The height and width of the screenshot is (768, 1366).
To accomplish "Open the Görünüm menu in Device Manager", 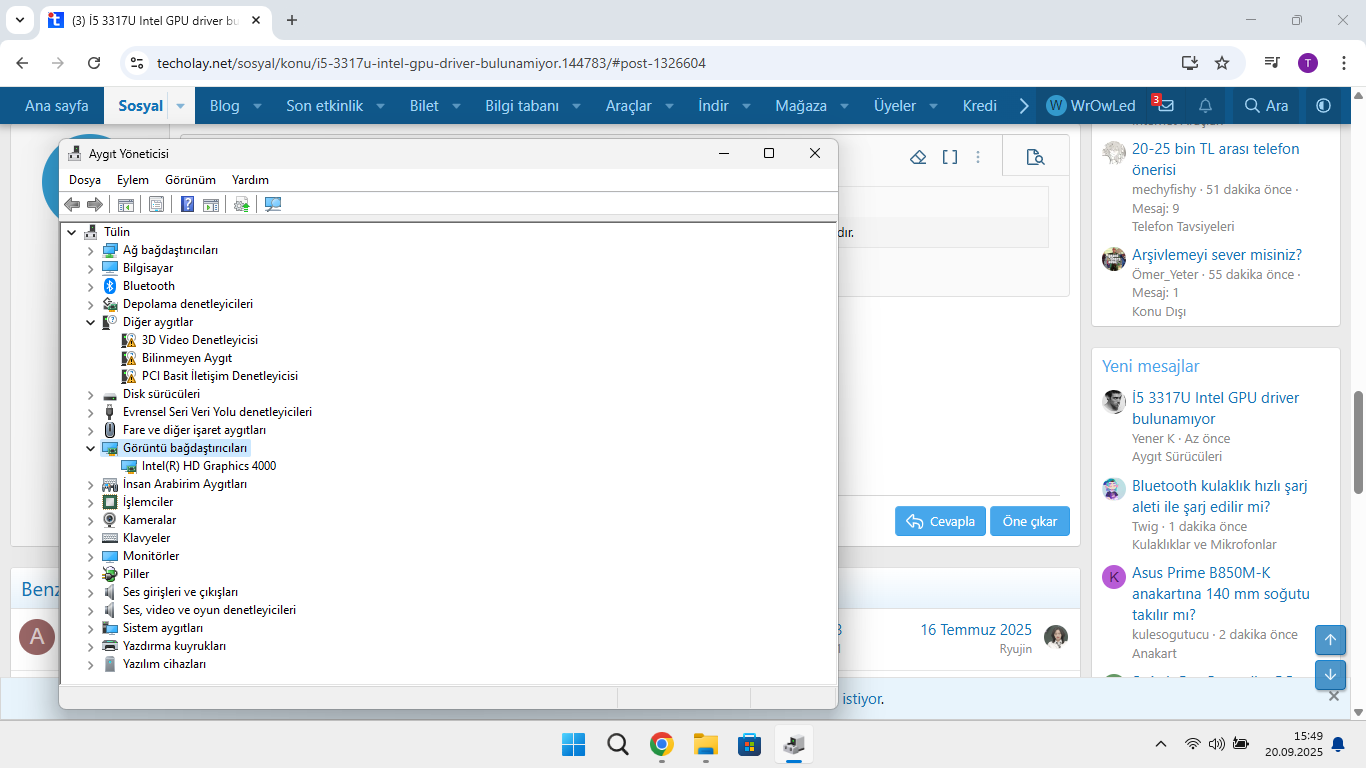I will (x=190, y=180).
